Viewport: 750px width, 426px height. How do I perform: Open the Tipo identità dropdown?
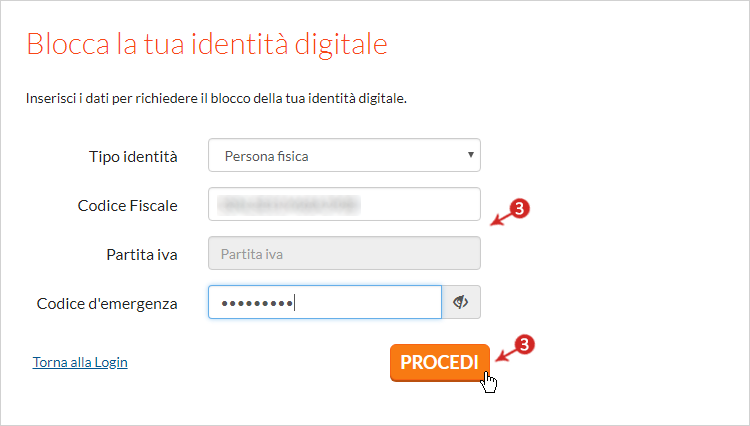tap(344, 155)
